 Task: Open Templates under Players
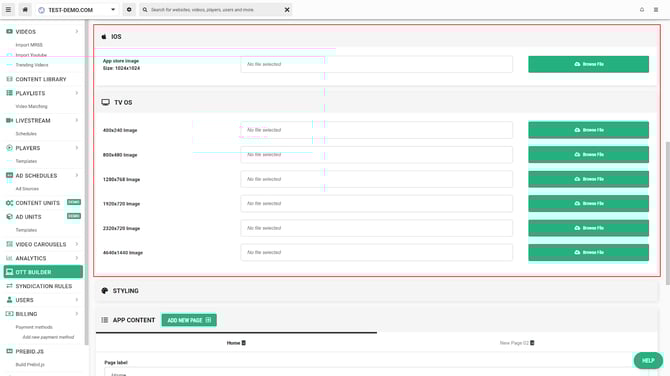26,161
